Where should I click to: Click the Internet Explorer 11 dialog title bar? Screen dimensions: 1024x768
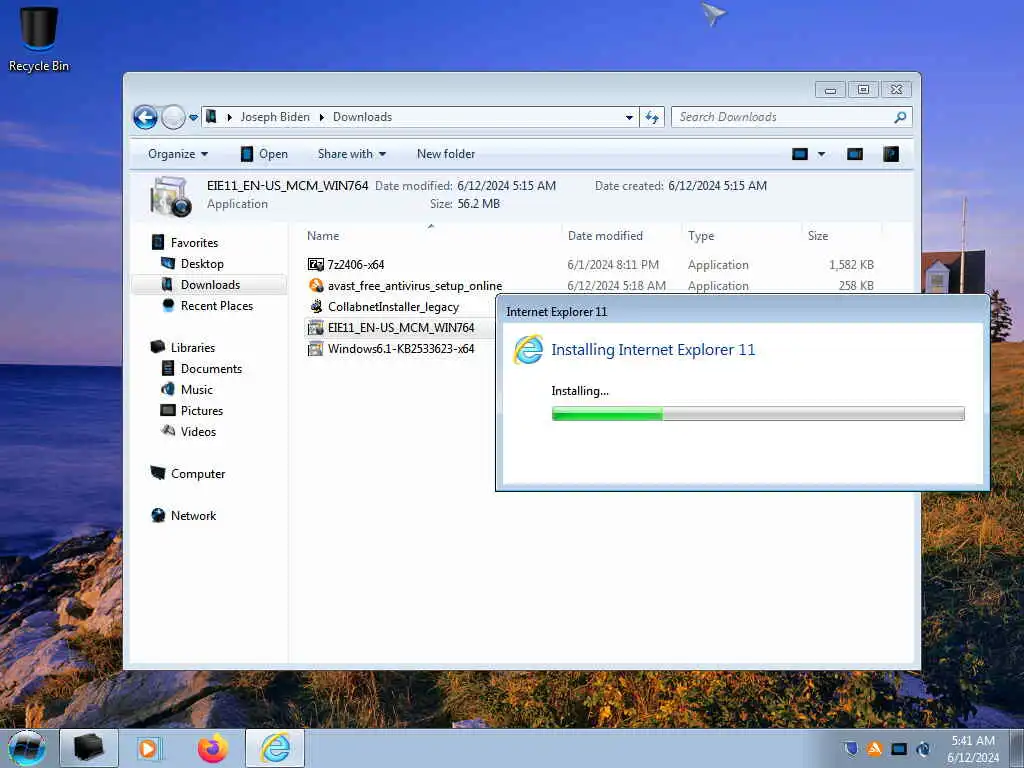click(743, 312)
